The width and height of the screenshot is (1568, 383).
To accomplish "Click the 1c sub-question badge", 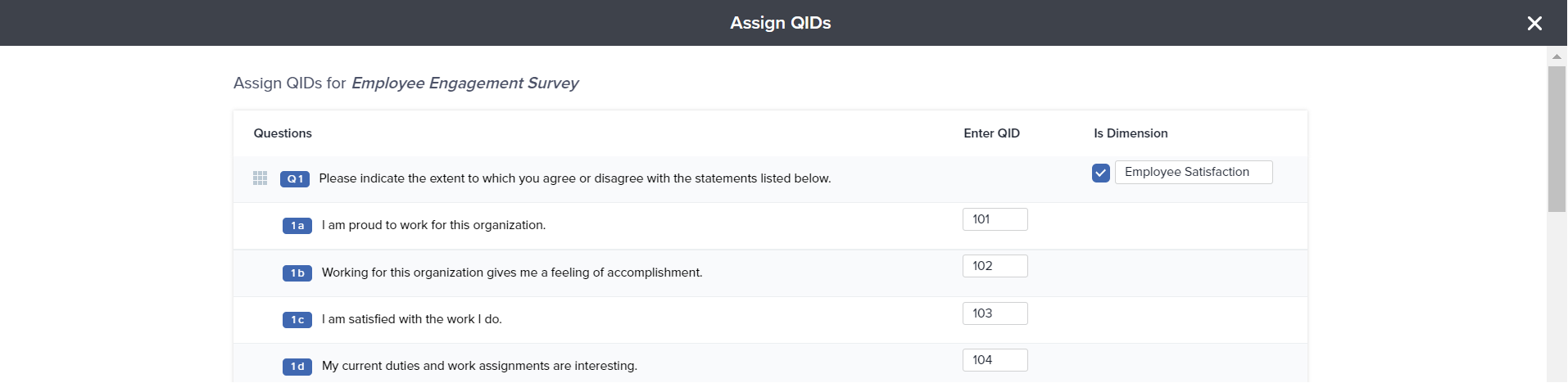I will [x=297, y=320].
